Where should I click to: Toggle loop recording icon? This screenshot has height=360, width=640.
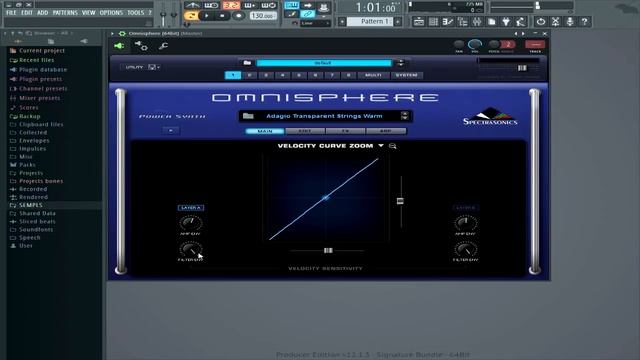pyautogui.click(x=268, y=5)
